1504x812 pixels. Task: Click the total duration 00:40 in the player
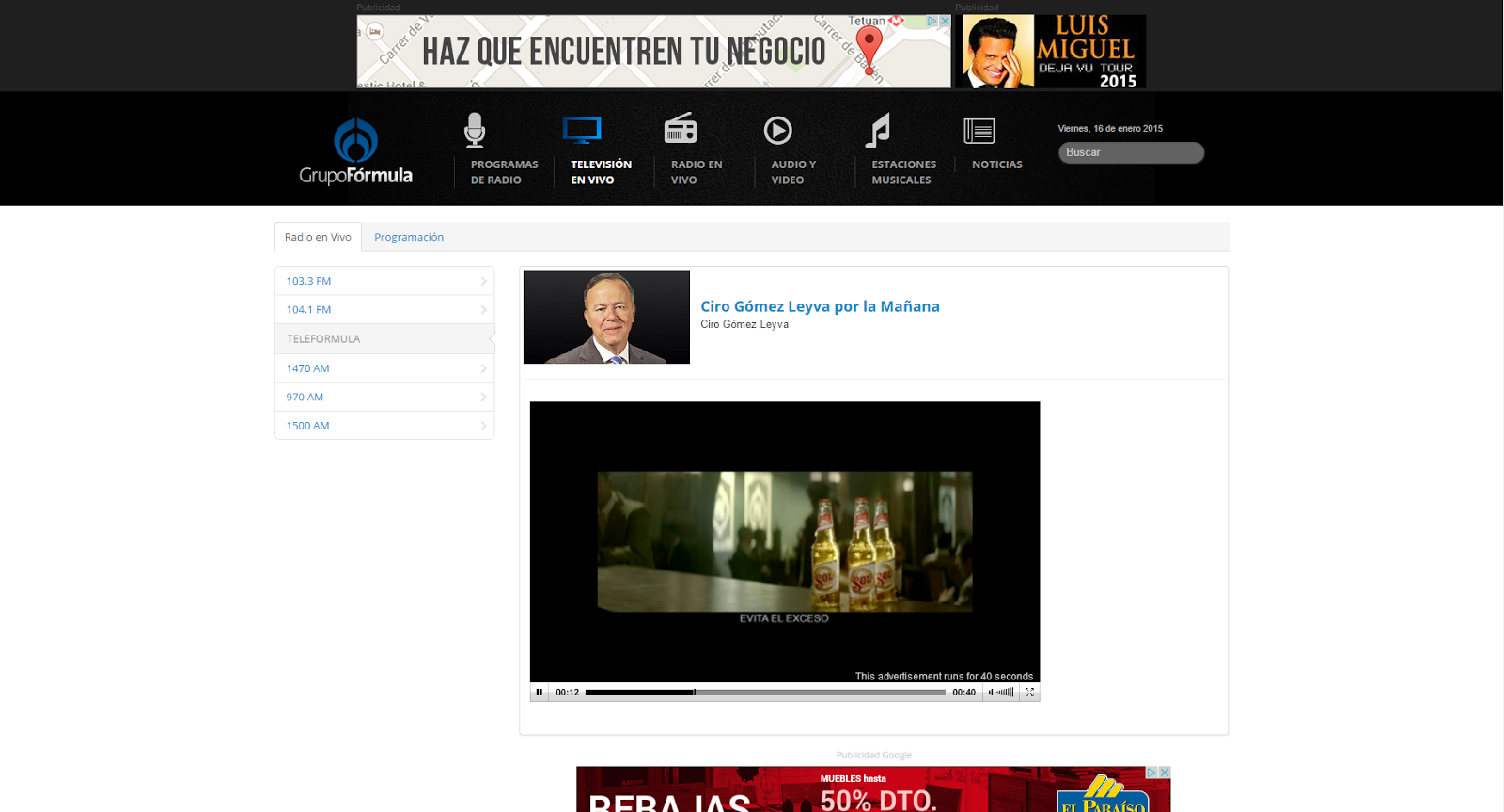coord(963,693)
